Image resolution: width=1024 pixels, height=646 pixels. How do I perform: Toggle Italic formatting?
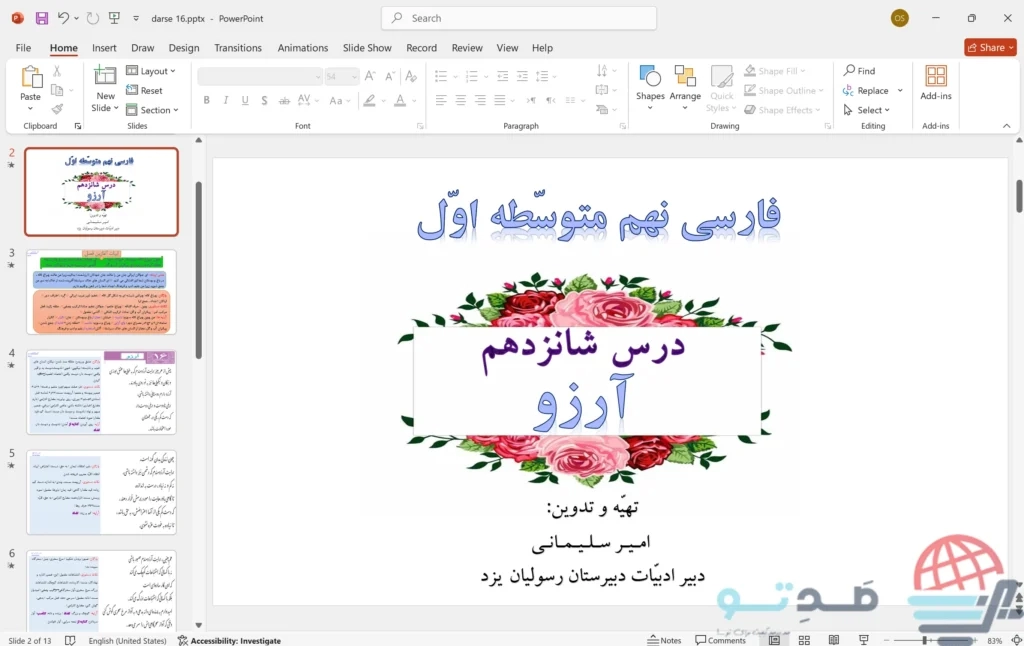pyautogui.click(x=226, y=101)
